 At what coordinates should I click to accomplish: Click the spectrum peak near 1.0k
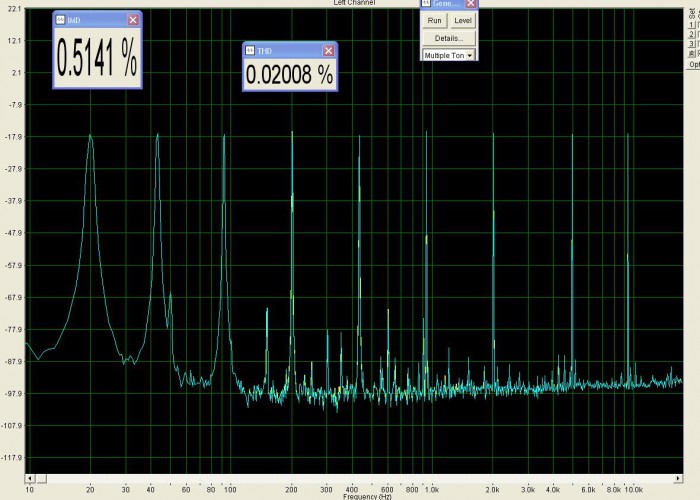pyautogui.click(x=426, y=133)
